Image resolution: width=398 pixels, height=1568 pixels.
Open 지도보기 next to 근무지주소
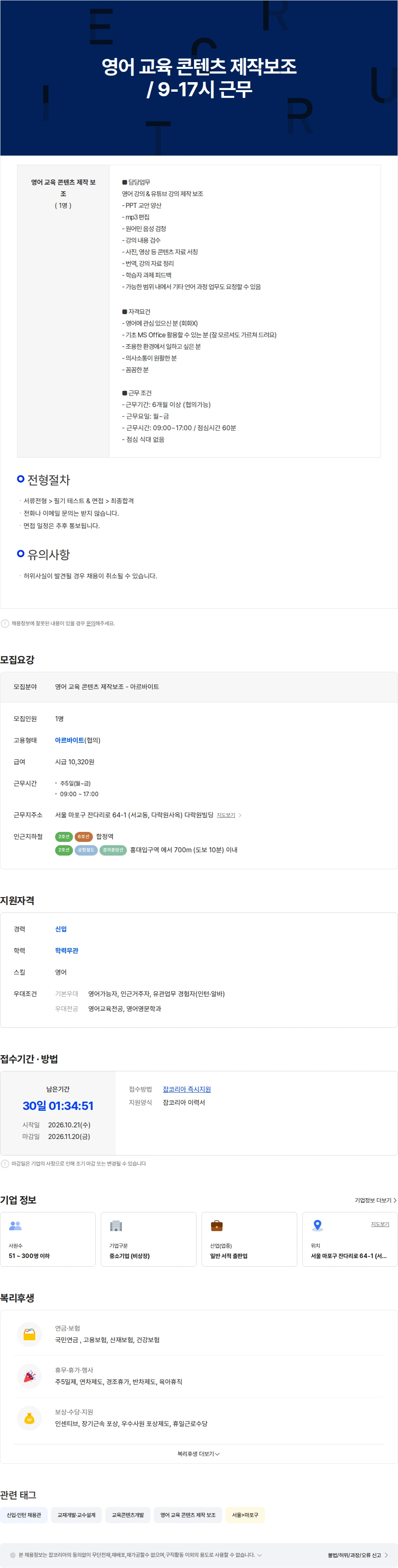(226, 815)
